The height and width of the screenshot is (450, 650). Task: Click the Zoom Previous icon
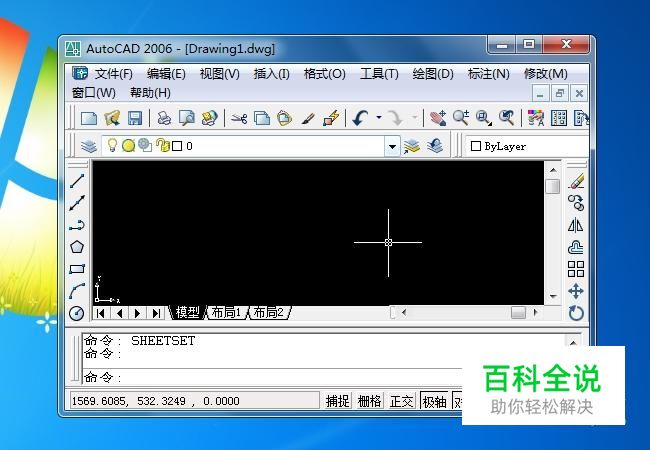507,119
